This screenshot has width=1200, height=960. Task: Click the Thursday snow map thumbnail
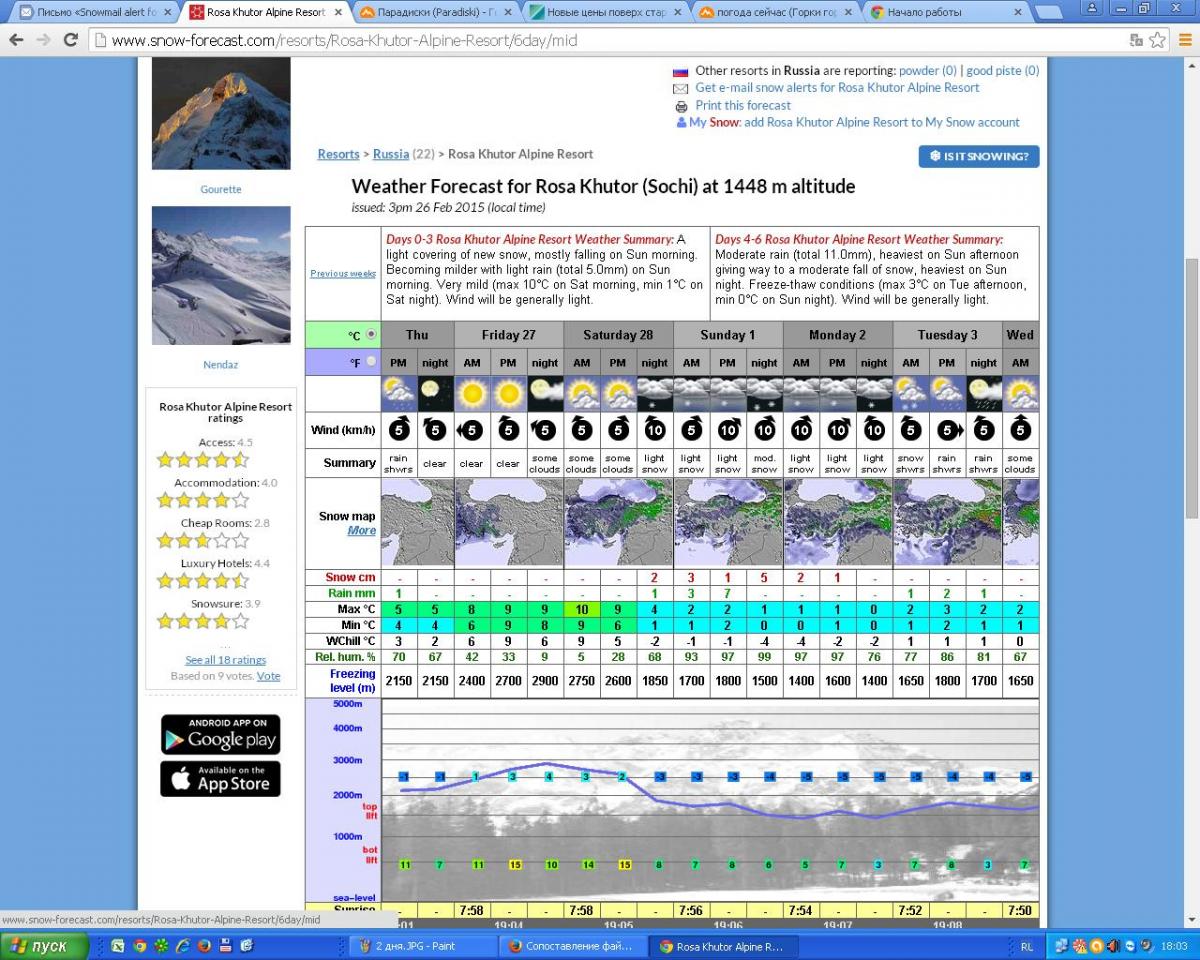pyautogui.click(x=418, y=522)
